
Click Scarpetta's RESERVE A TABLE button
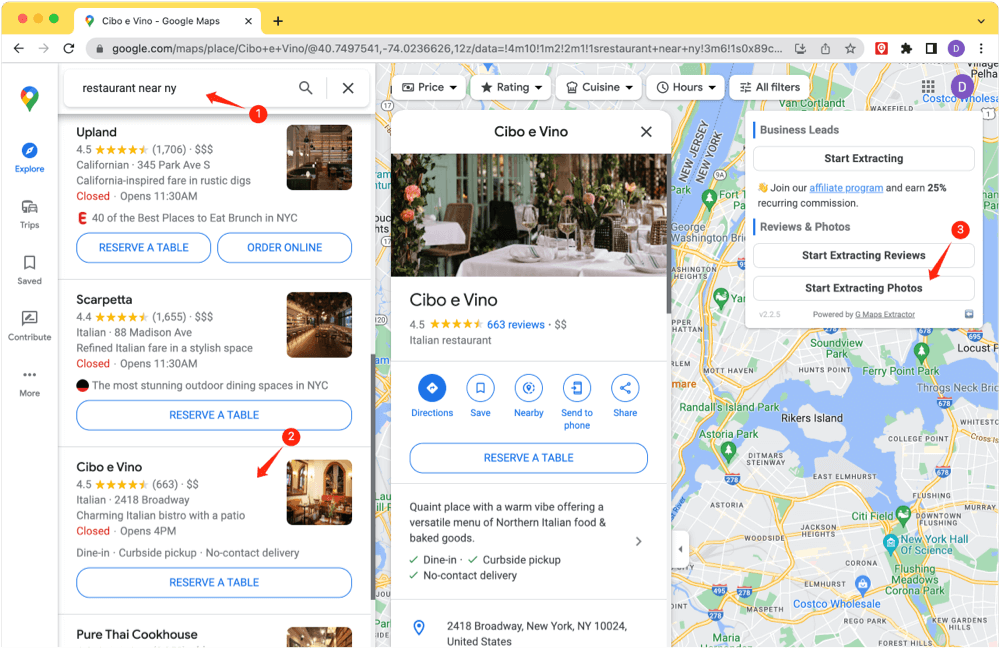tap(214, 415)
